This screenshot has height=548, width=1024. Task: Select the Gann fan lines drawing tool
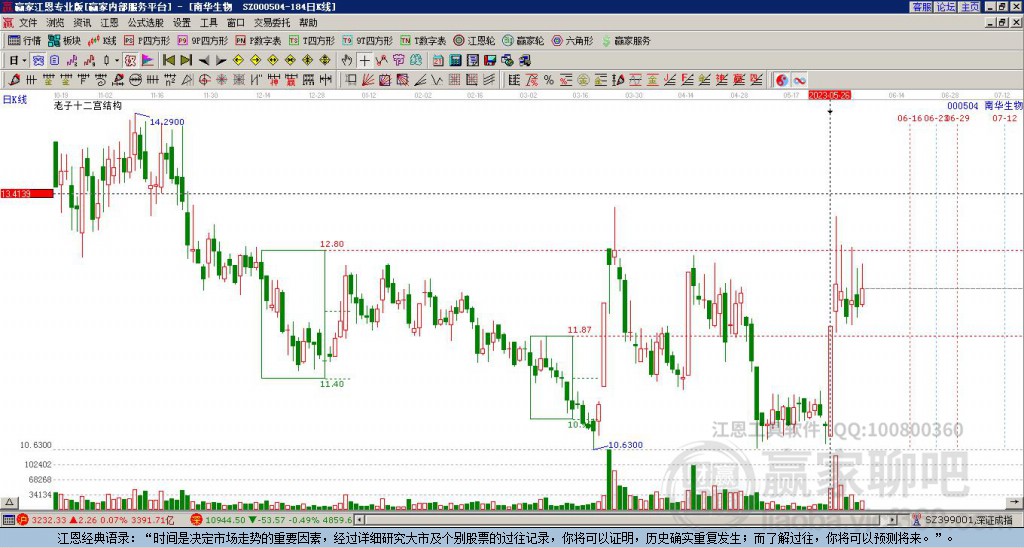[368, 80]
